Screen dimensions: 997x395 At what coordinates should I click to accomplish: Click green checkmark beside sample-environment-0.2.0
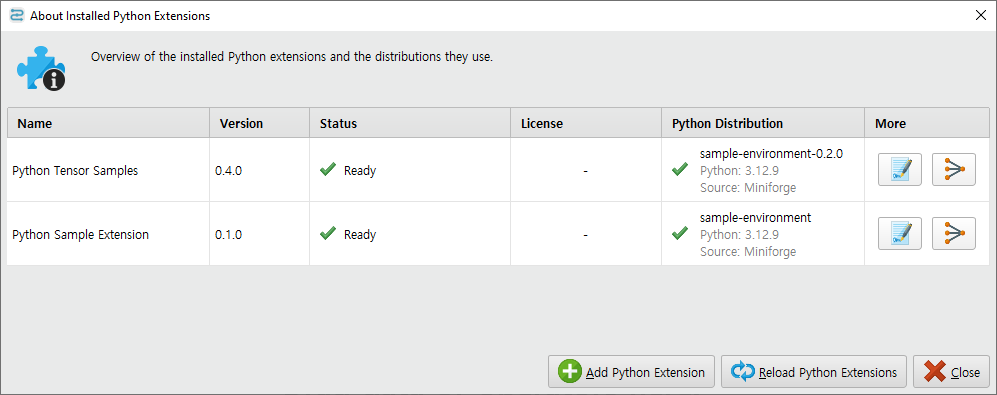[x=680, y=170]
